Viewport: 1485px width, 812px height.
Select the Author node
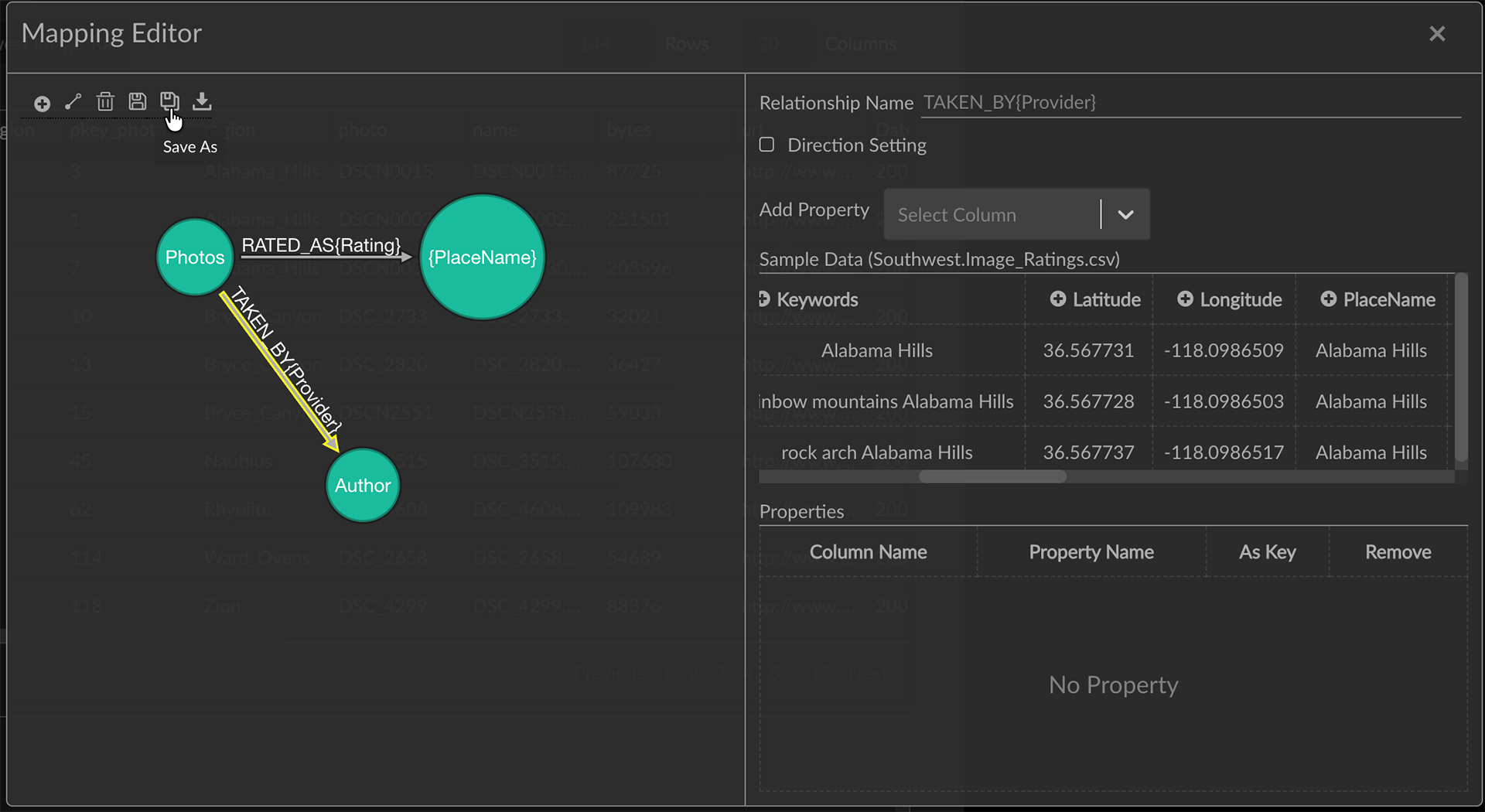click(x=363, y=486)
